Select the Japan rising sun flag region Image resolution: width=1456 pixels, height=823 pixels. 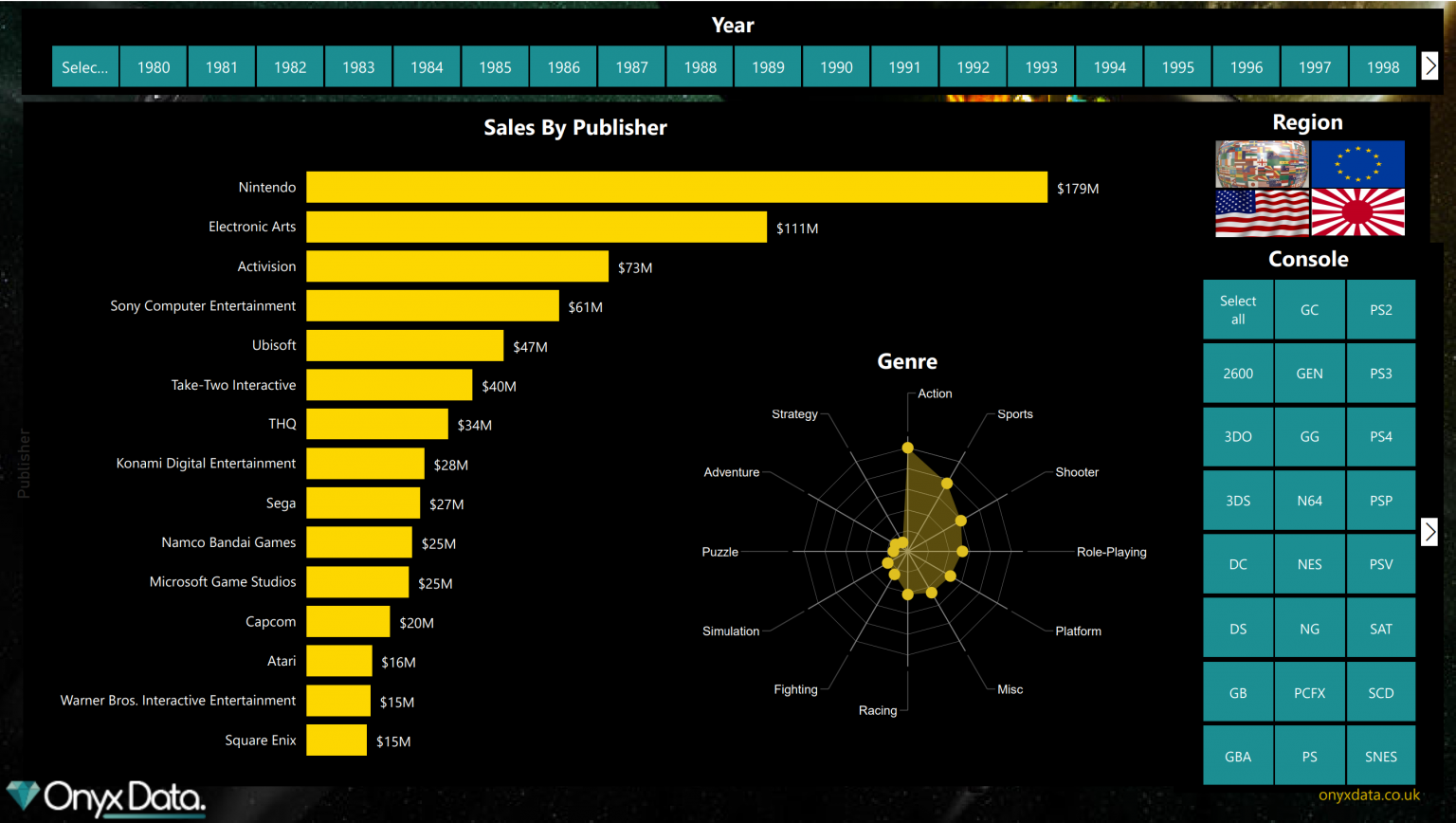tap(1357, 212)
